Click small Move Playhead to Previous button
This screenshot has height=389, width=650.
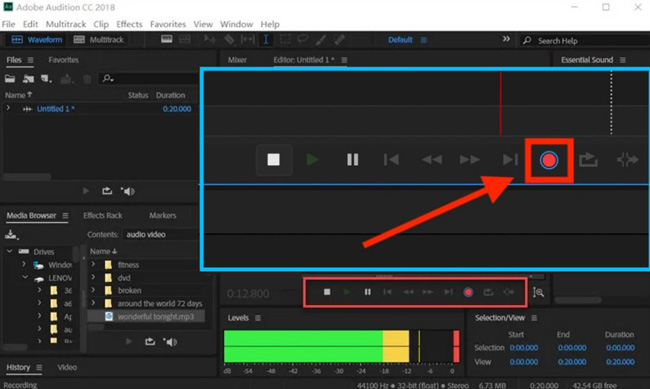pos(388,292)
